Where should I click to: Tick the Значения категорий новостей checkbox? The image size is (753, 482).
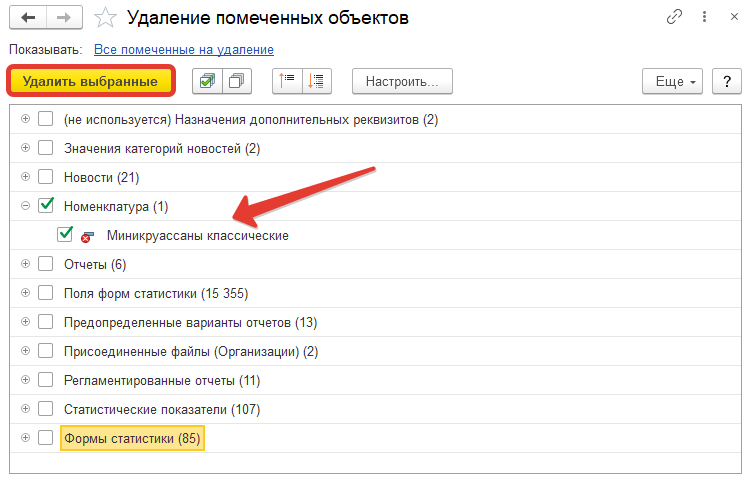[x=46, y=147]
